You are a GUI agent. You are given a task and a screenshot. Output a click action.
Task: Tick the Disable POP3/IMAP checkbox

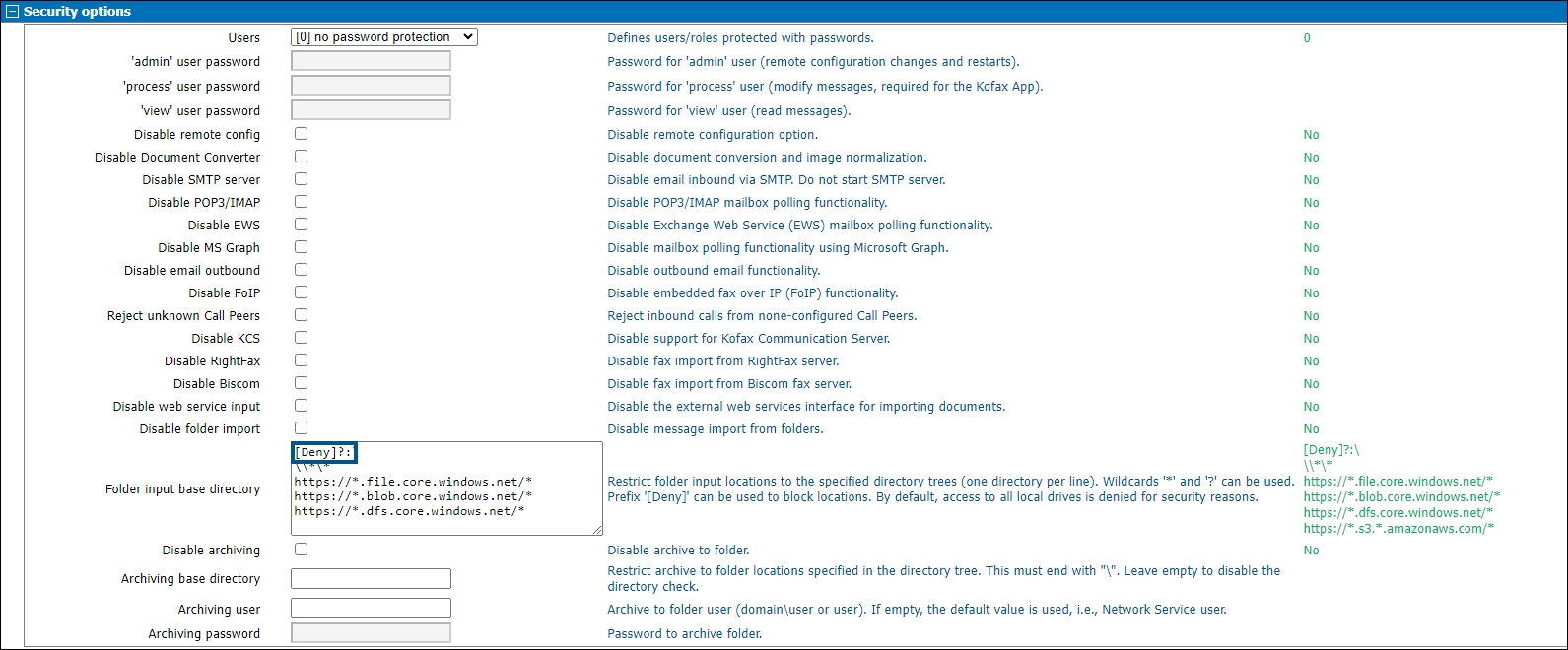tap(301, 202)
